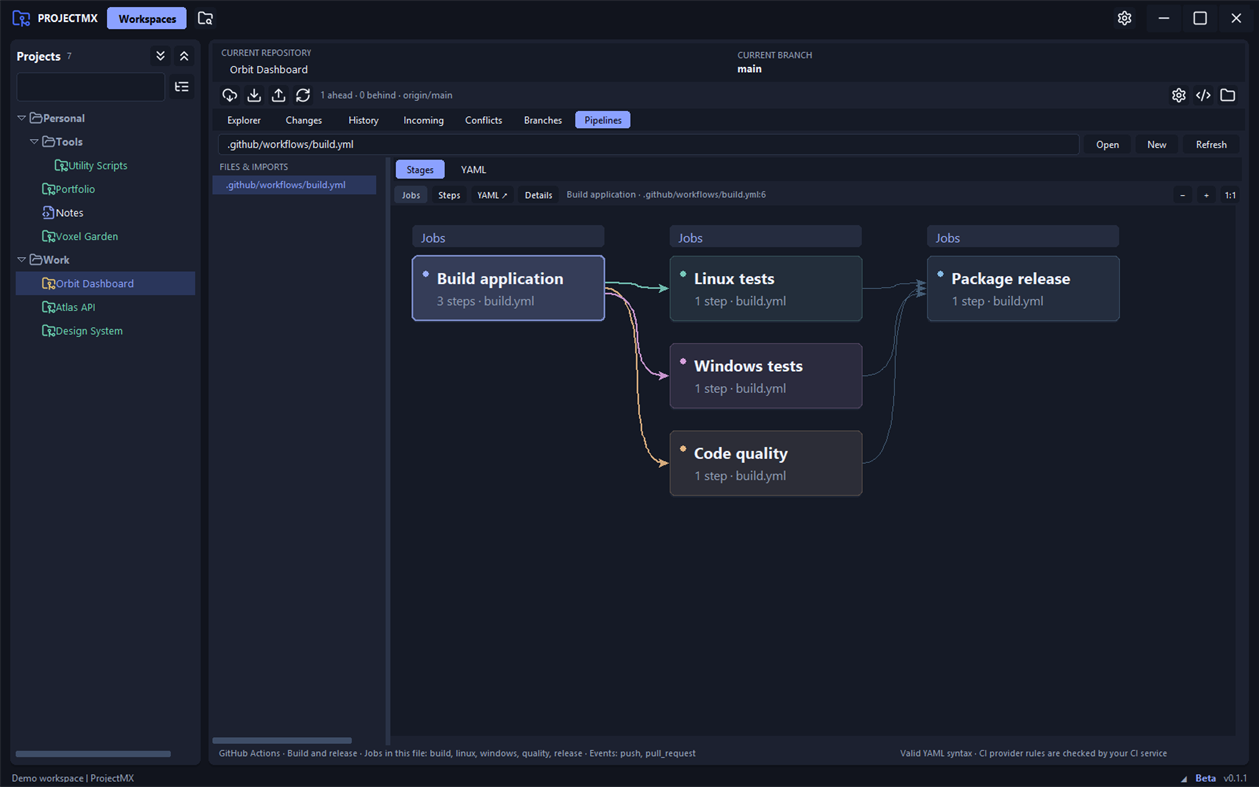Click the Utility Scripts repository icon
This screenshot has height=787, width=1259.
pos(61,165)
